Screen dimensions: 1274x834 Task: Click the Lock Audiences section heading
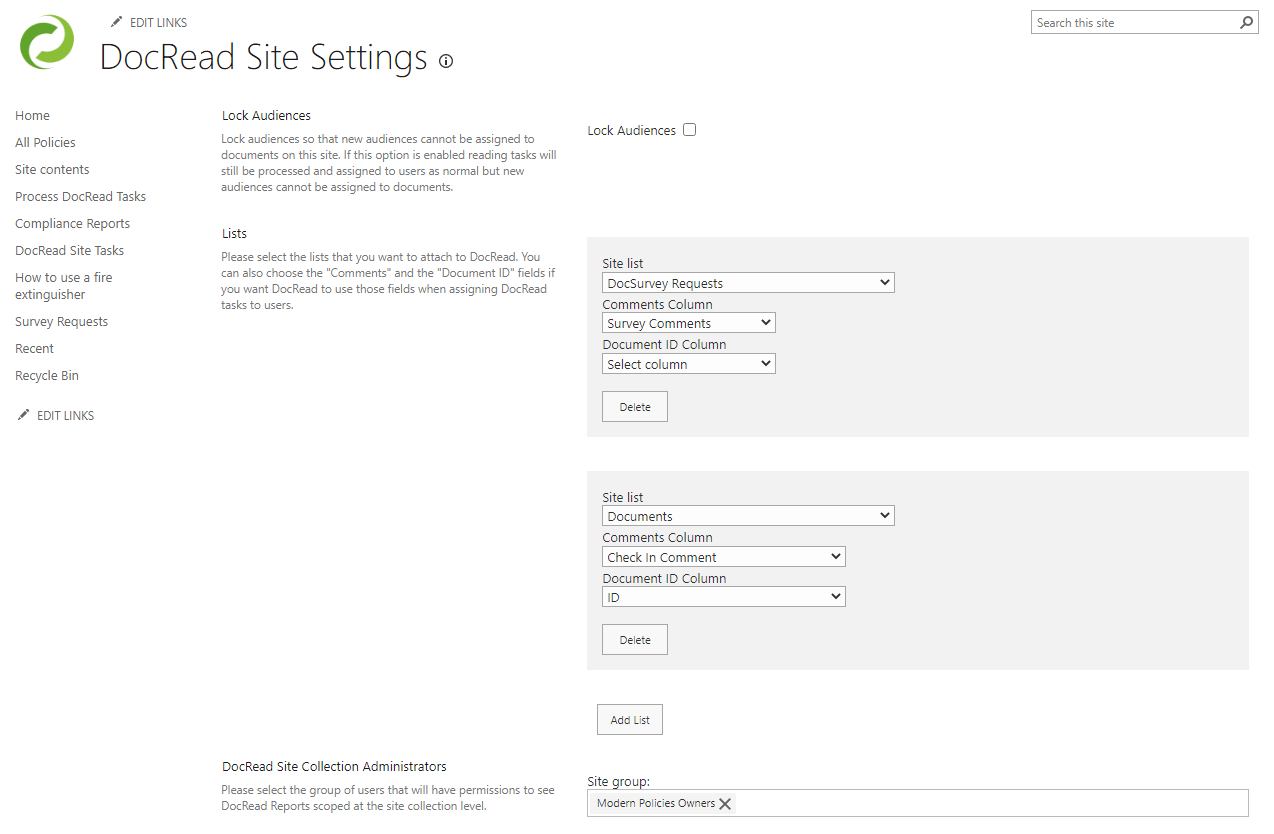point(266,116)
